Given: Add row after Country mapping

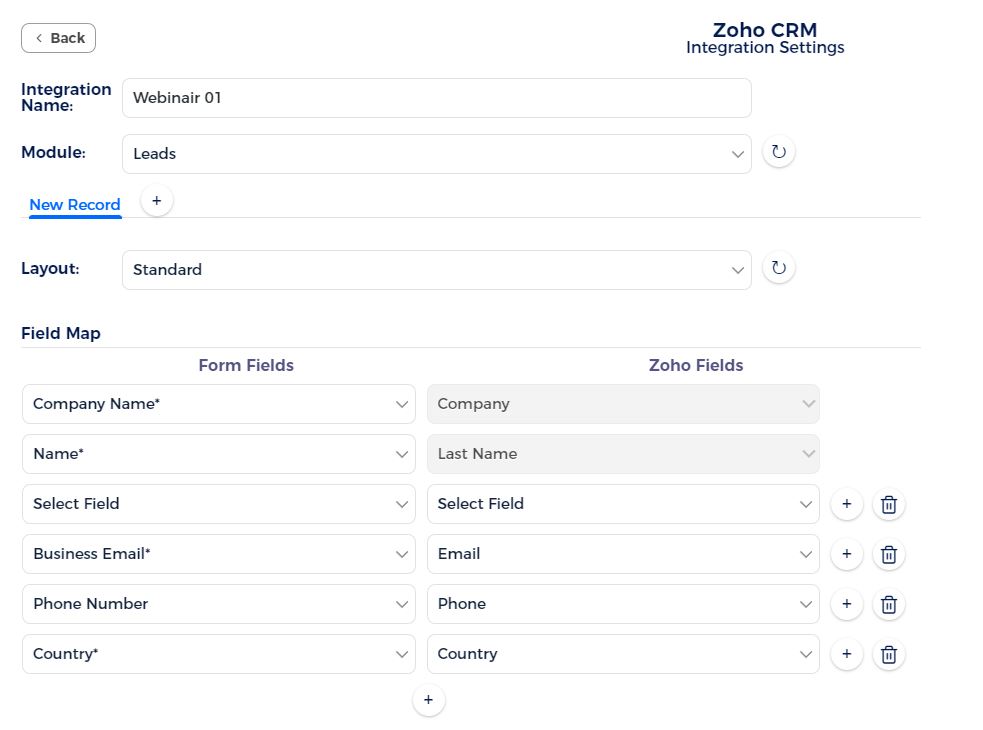Looking at the screenshot, I should tap(846, 654).
